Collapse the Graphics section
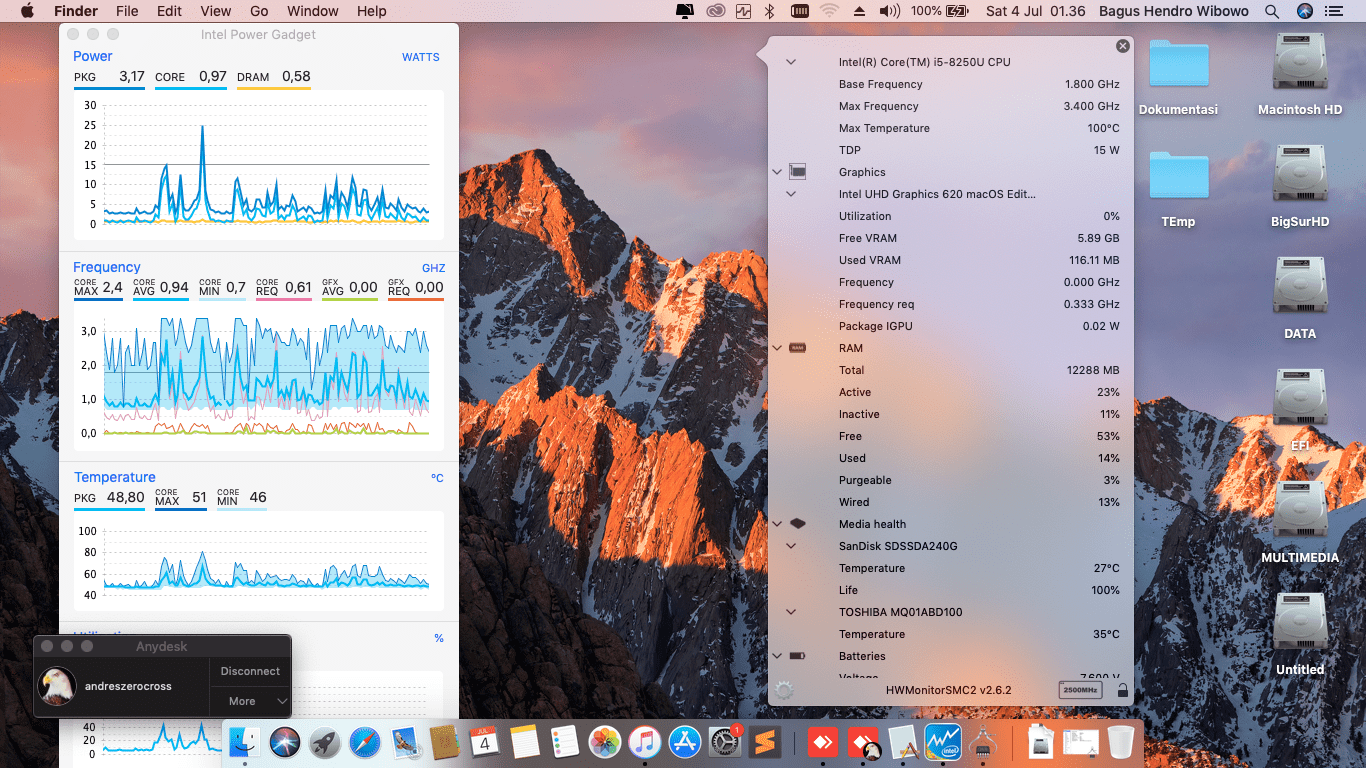The height and width of the screenshot is (768, 1366). coord(777,172)
